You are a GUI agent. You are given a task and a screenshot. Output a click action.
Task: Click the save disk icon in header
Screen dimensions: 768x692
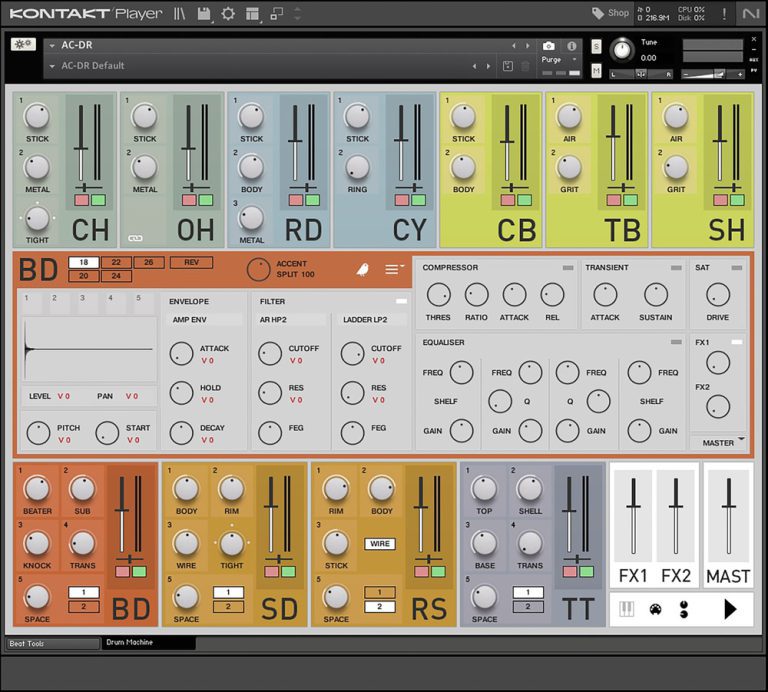click(x=205, y=13)
